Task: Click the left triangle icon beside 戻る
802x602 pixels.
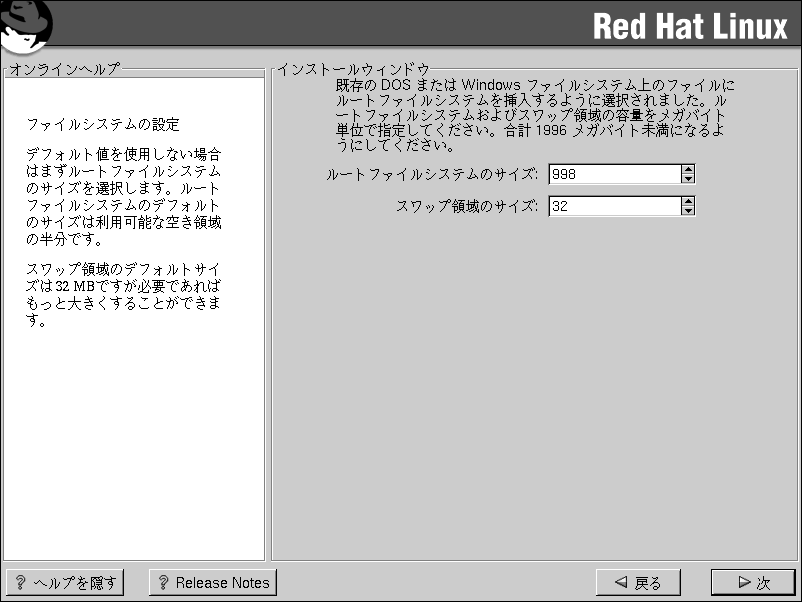Action: point(621,583)
